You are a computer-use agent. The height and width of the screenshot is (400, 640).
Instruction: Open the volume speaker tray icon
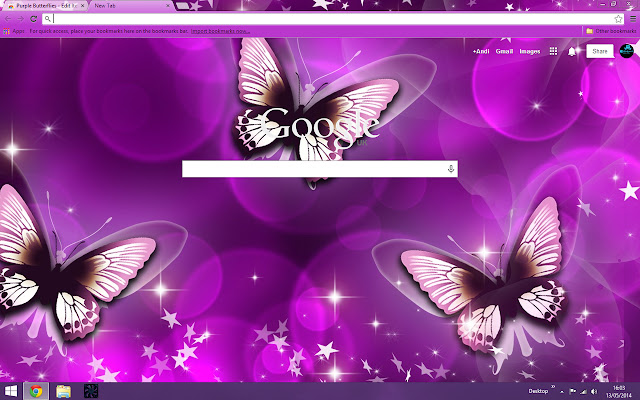coord(594,391)
